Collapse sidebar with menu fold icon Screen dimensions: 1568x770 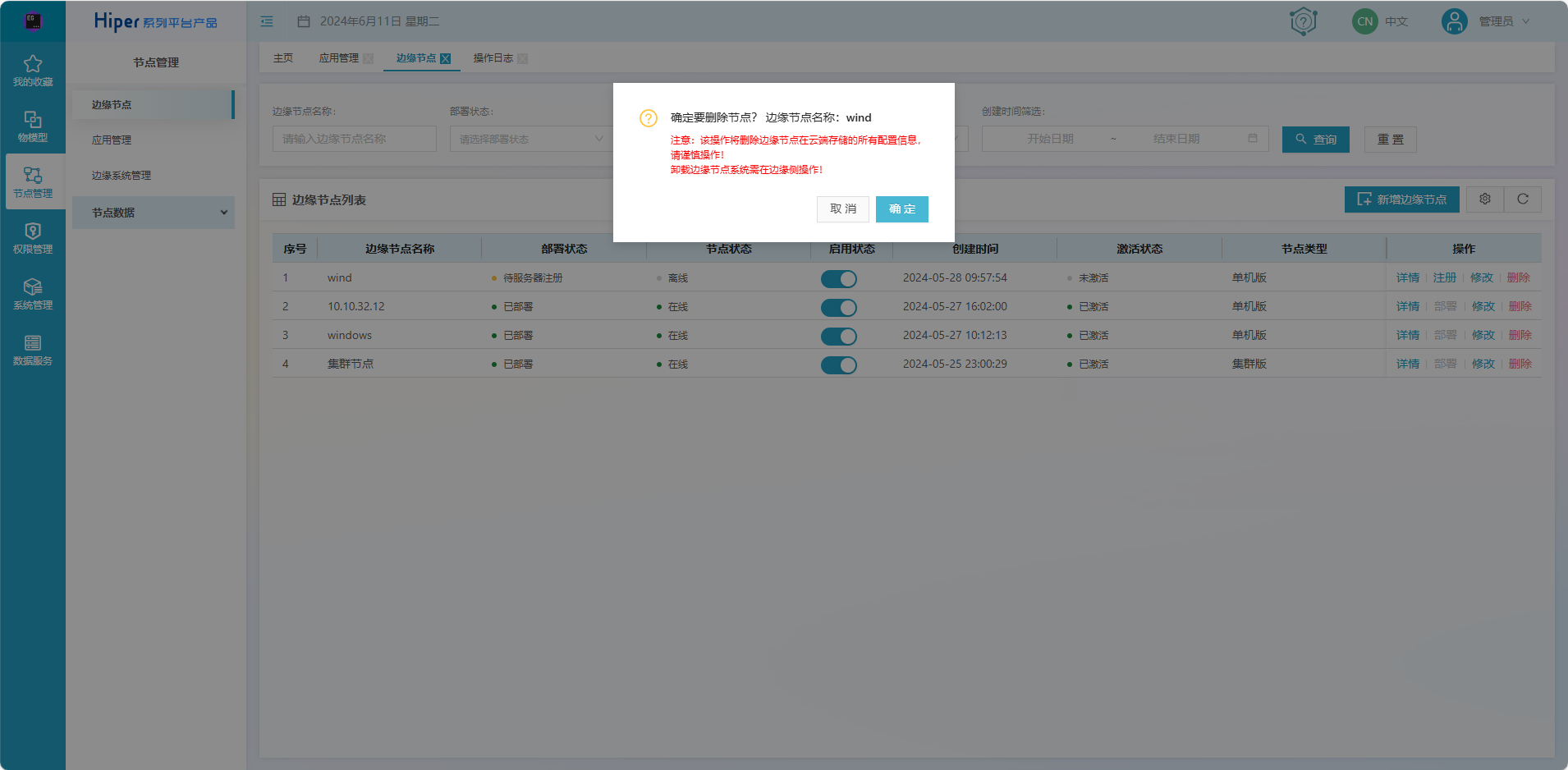(x=267, y=21)
